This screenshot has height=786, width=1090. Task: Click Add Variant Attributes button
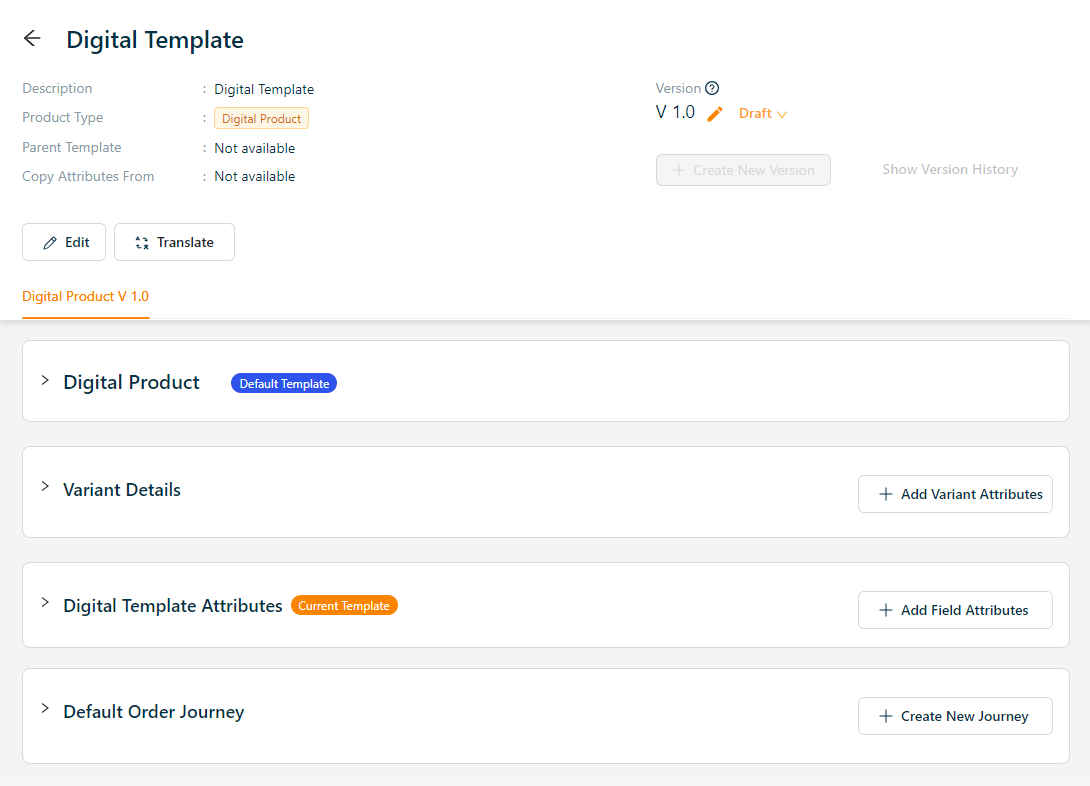click(x=955, y=494)
